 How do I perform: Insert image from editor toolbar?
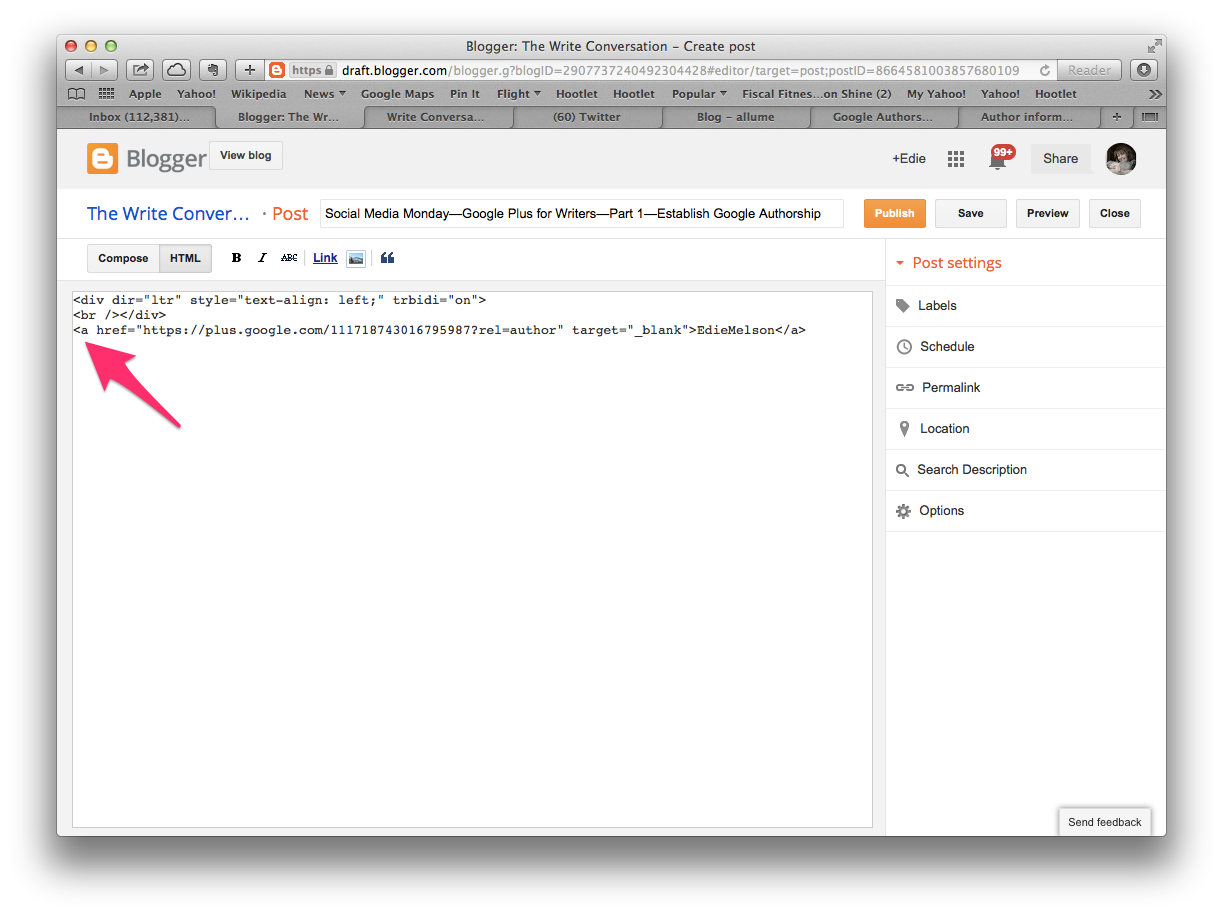click(355, 258)
